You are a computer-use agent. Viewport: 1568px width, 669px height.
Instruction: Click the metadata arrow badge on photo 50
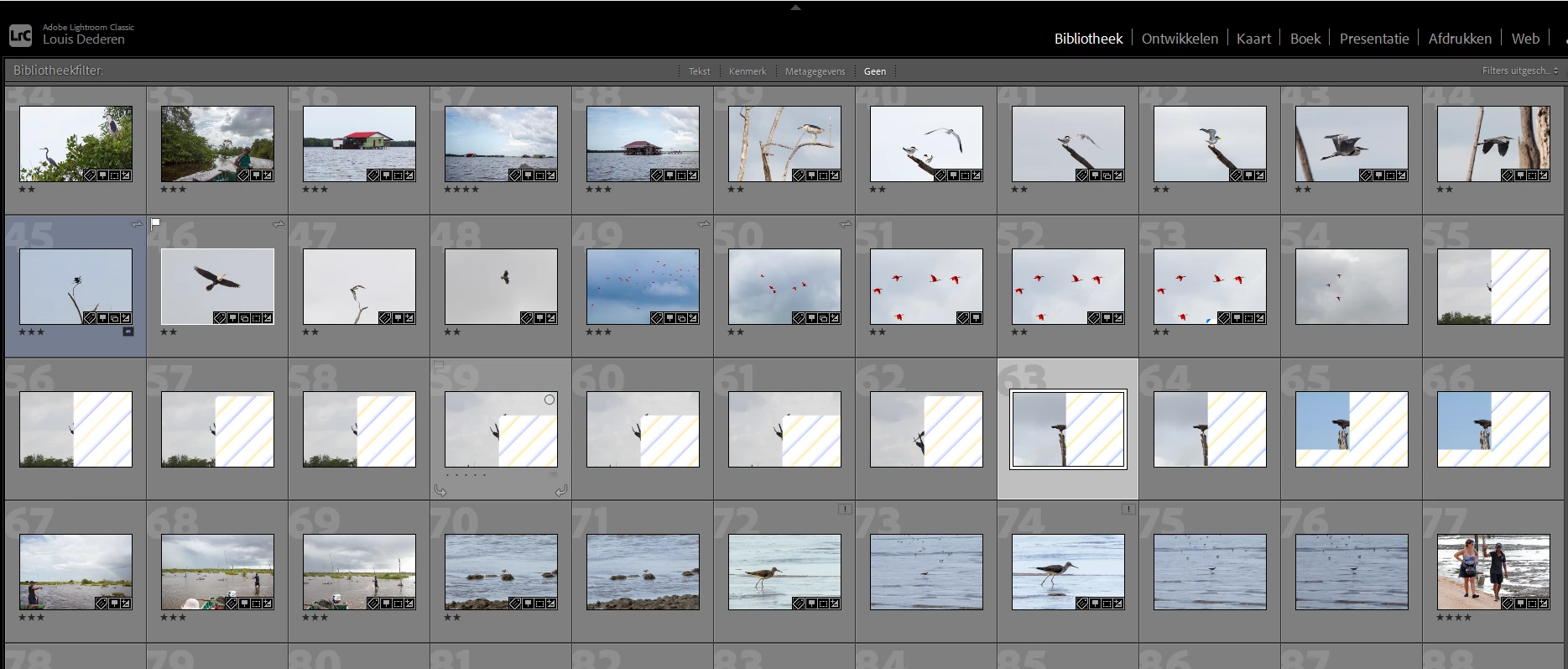tap(845, 224)
